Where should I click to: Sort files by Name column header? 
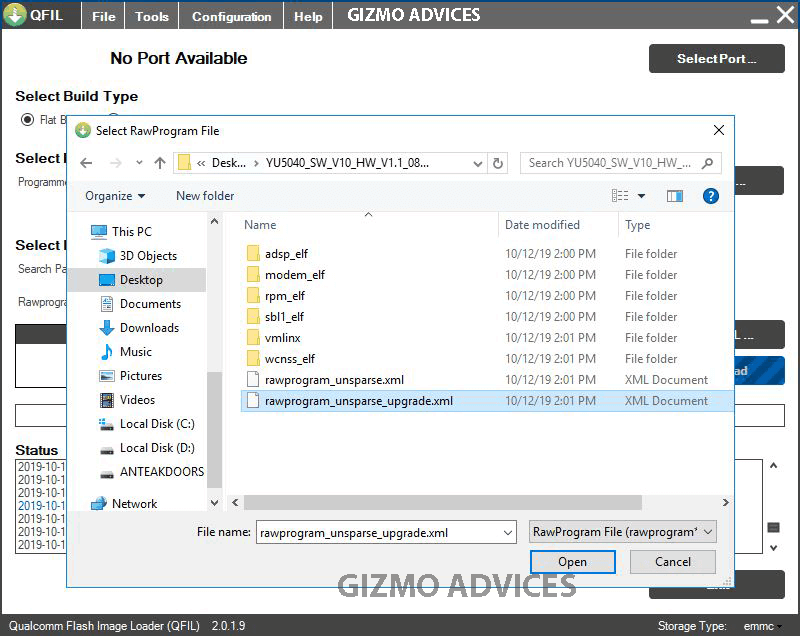[x=260, y=225]
